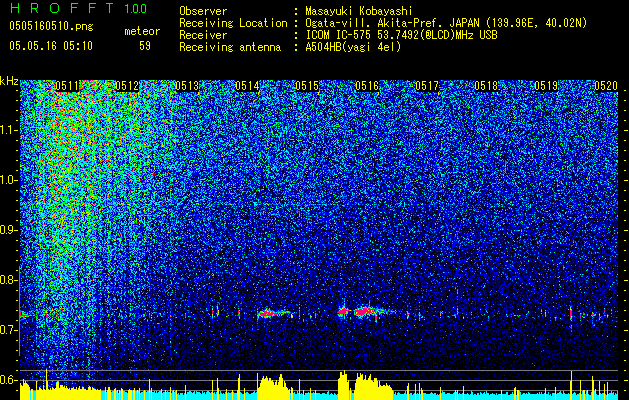Click the Receiving Location label

click(233, 23)
